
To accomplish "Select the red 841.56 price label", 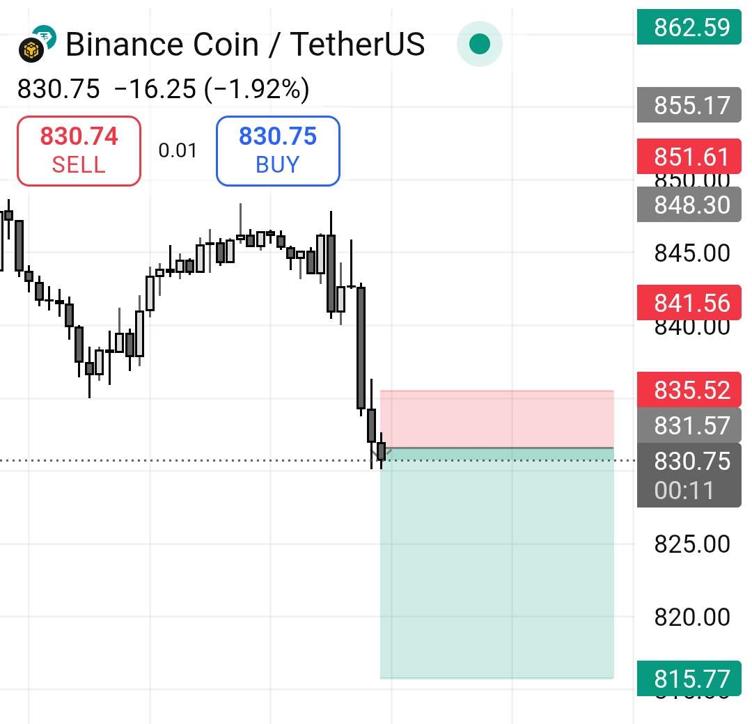I will click(x=691, y=302).
